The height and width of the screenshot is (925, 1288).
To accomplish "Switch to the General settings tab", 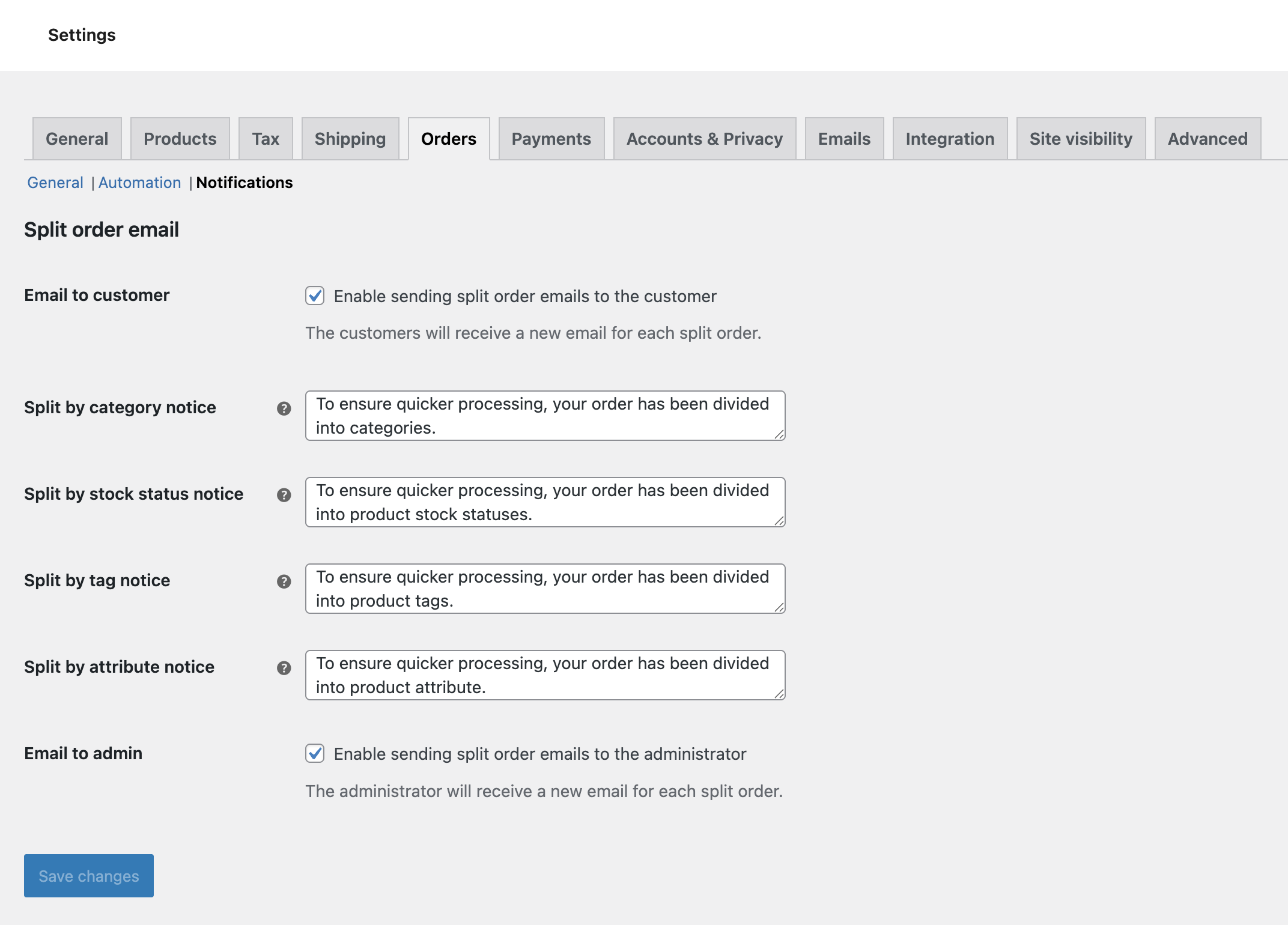I will (77, 139).
